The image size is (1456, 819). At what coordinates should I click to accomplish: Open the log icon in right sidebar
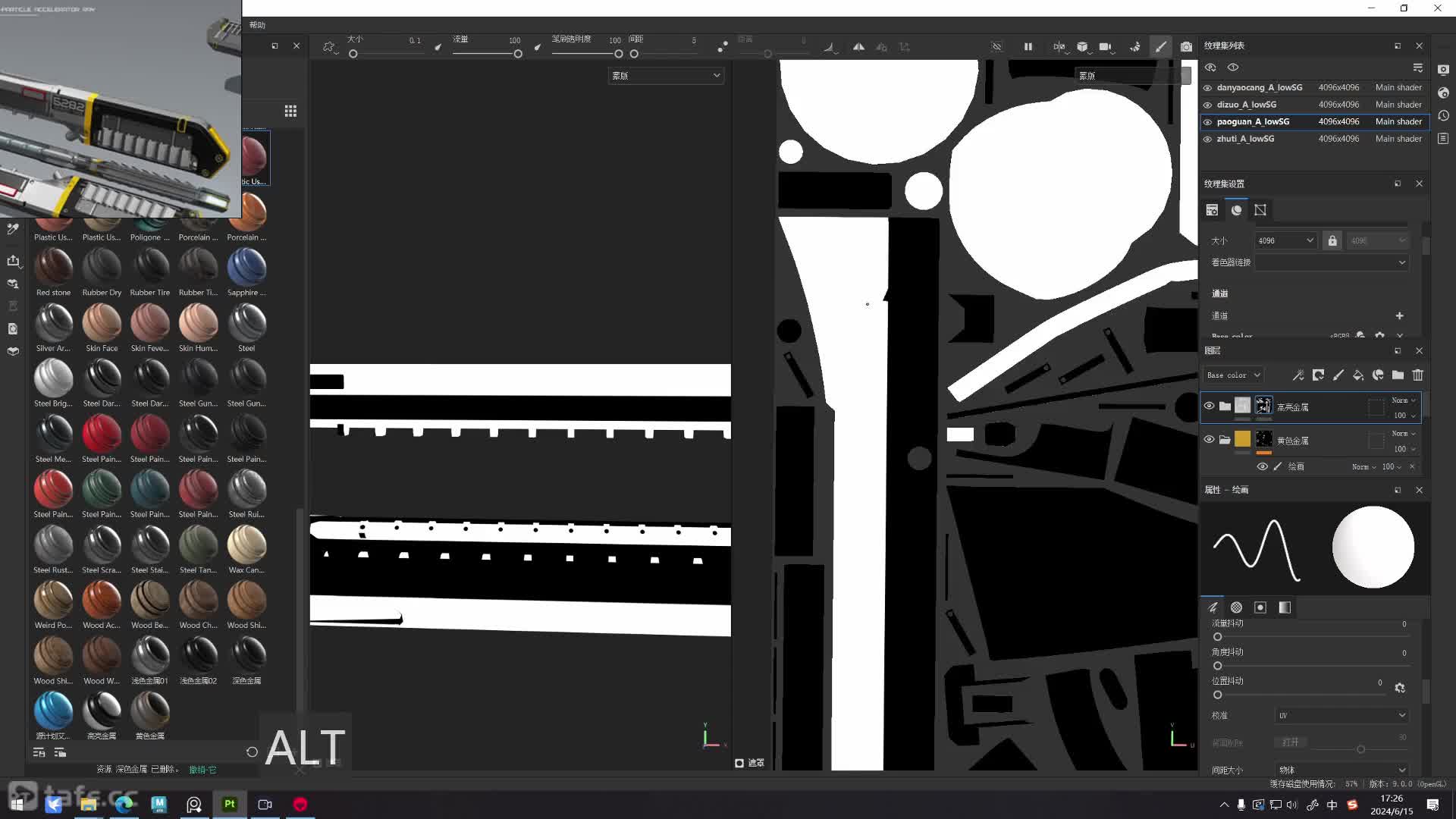tap(1443, 139)
